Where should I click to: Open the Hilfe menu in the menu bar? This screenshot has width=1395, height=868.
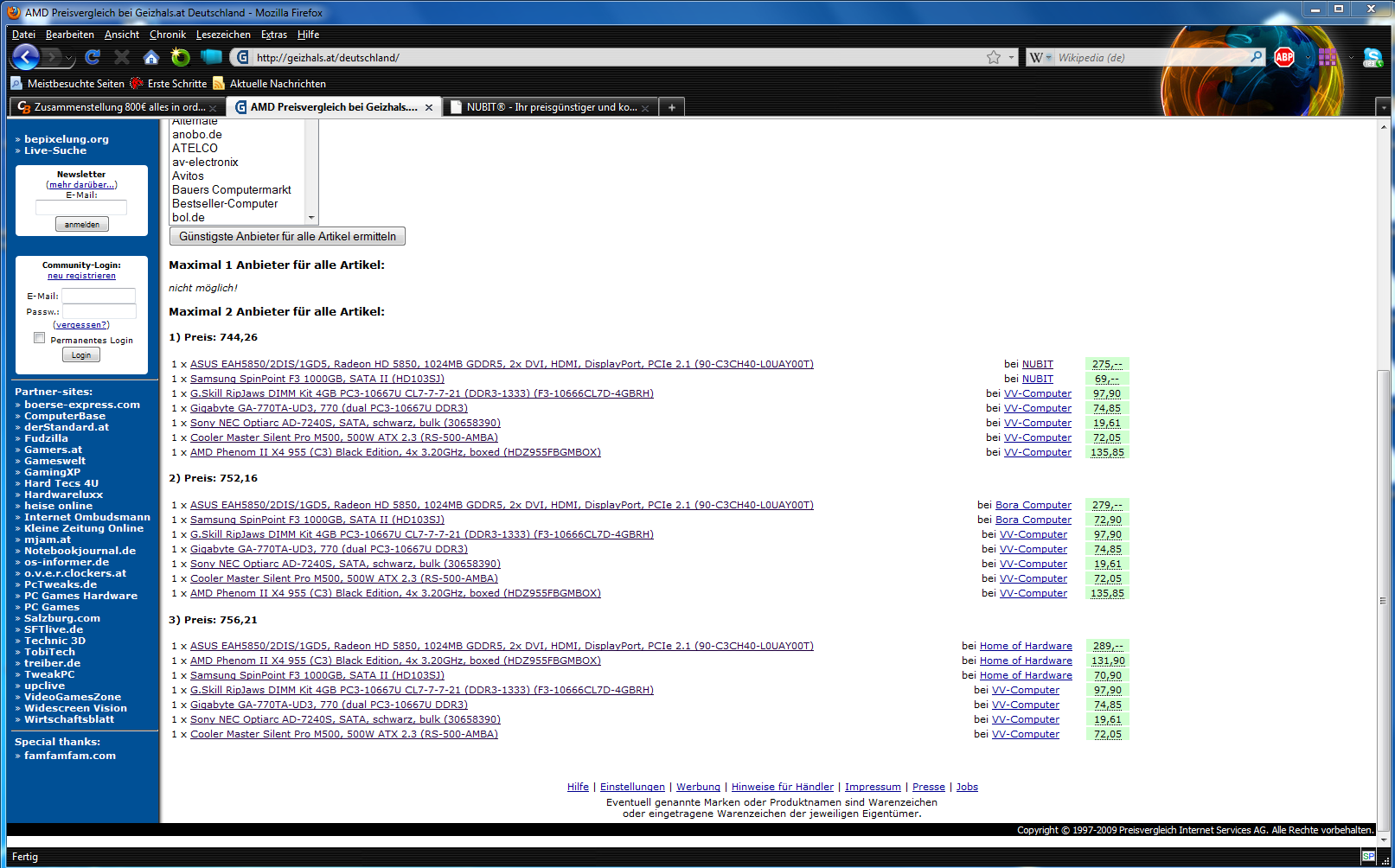[309, 35]
